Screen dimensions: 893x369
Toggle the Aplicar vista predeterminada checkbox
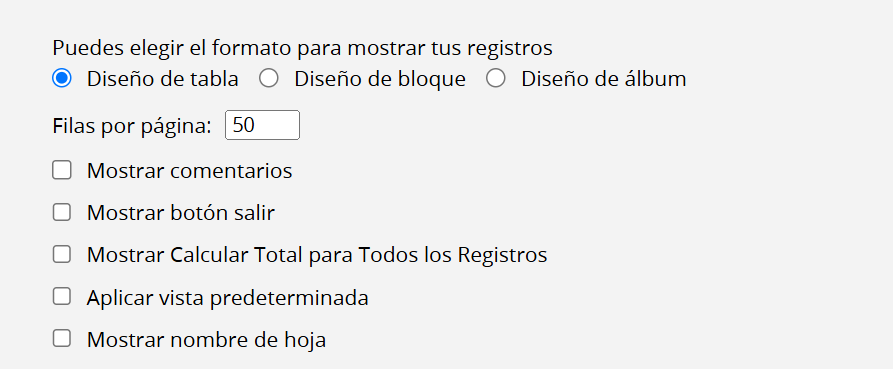(62, 297)
